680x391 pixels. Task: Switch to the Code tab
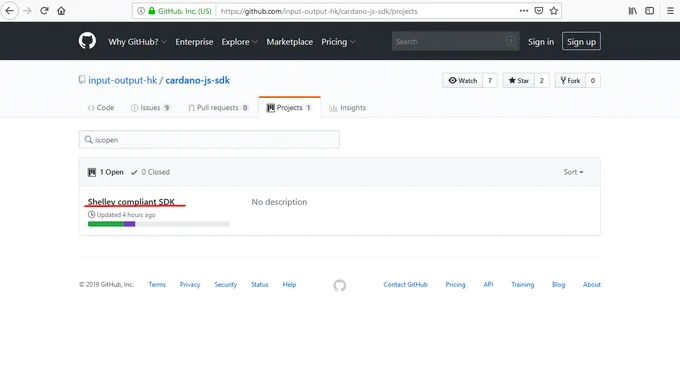[101, 108]
